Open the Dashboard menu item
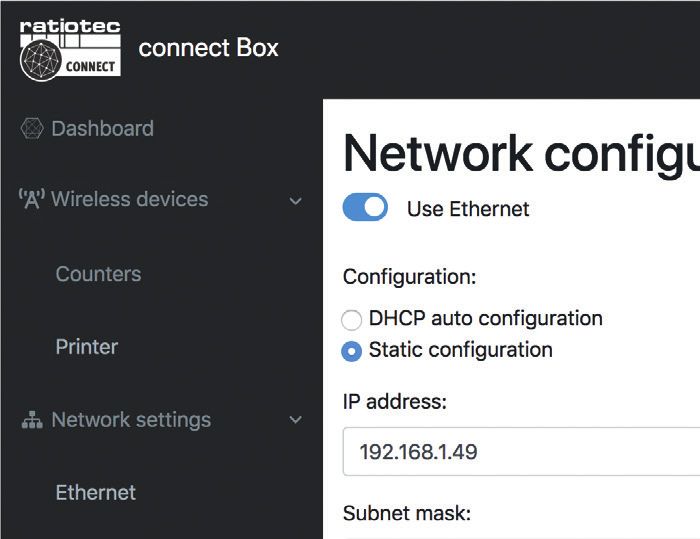 103,129
